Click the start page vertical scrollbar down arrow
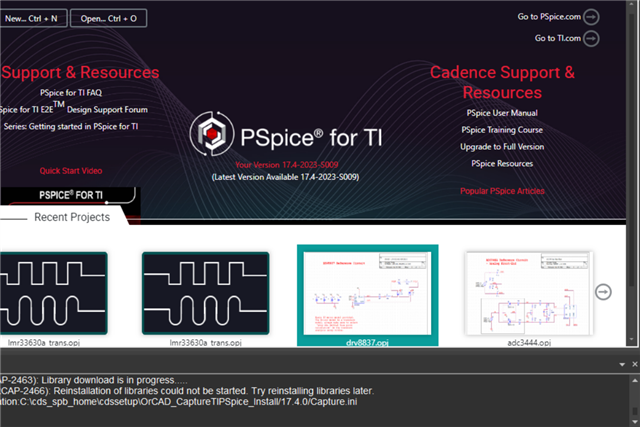Viewport: 640px width, 427px height. [632, 339]
